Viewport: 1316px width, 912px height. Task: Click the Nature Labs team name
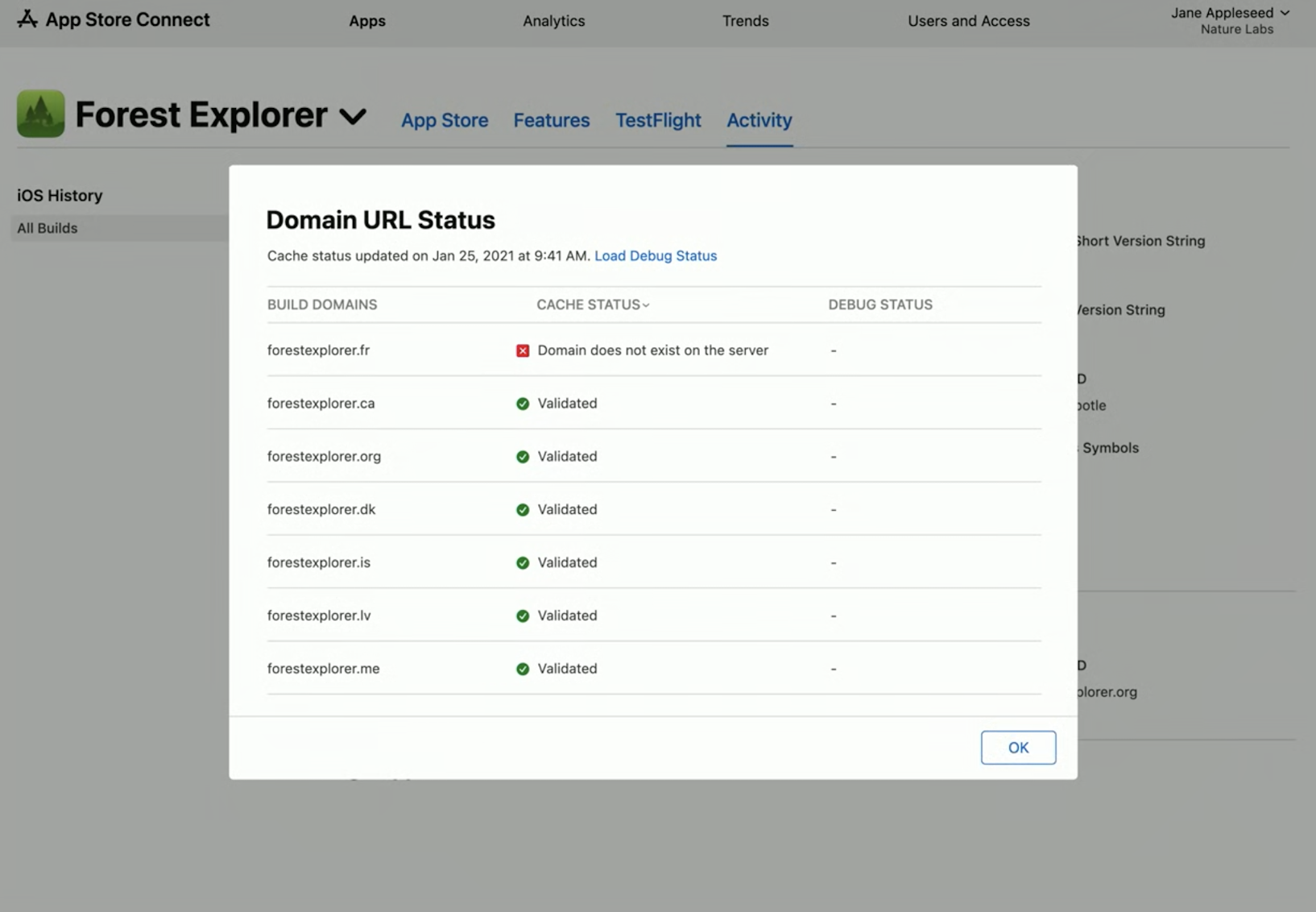coord(1237,30)
